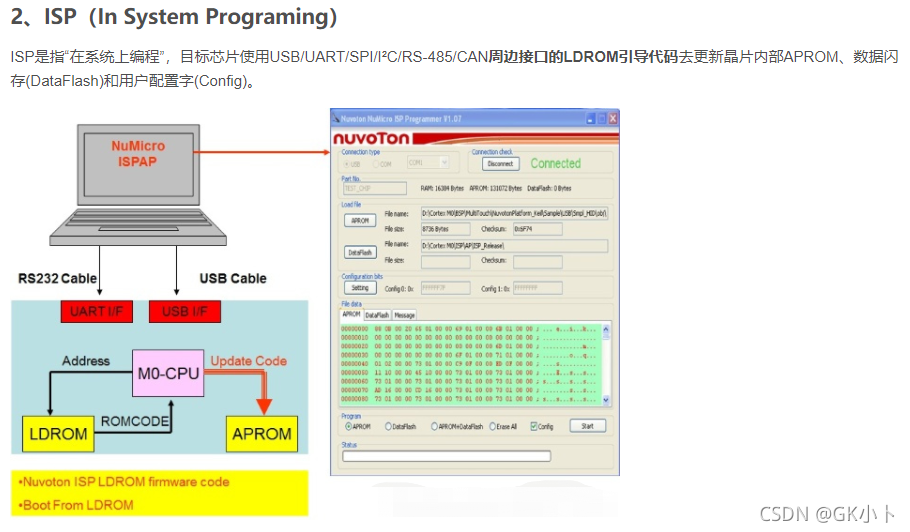Click hex view scrollbar down arrow
Image resolution: width=910 pixels, height=532 pixels.
pos(606,400)
